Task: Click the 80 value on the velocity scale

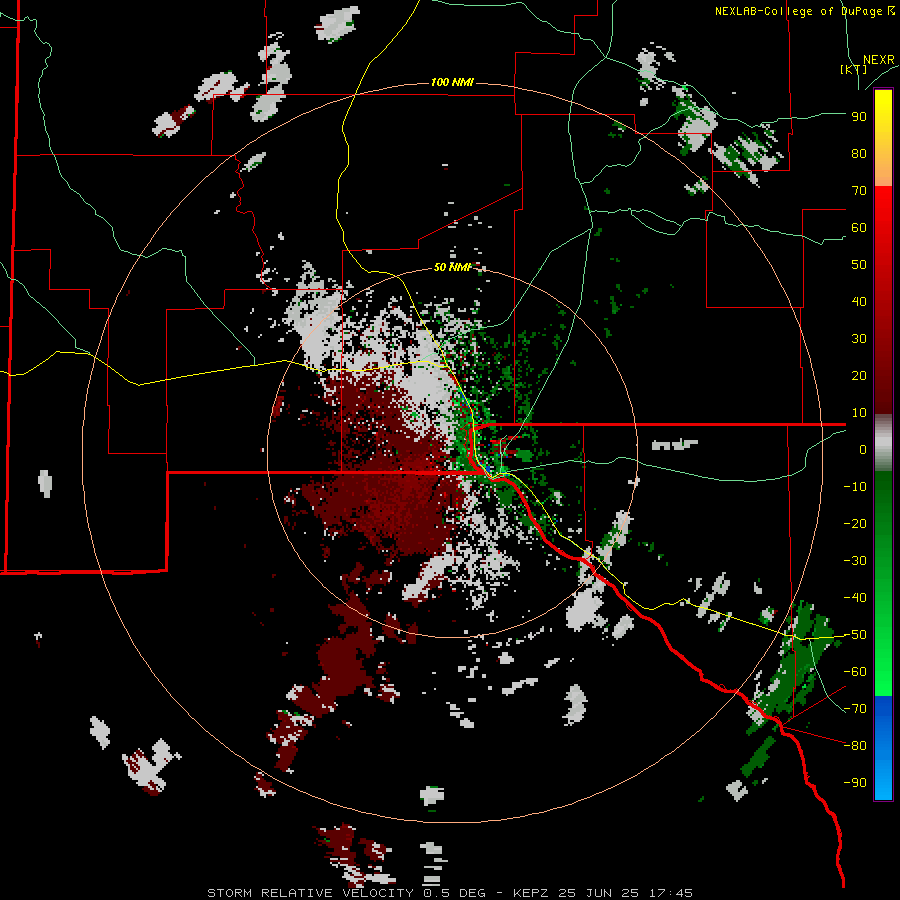Action: click(x=859, y=154)
